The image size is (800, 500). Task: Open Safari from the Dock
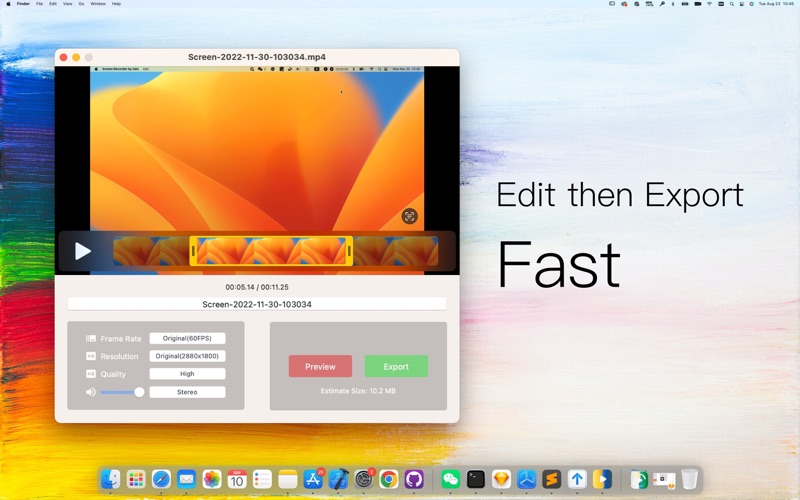(161, 480)
